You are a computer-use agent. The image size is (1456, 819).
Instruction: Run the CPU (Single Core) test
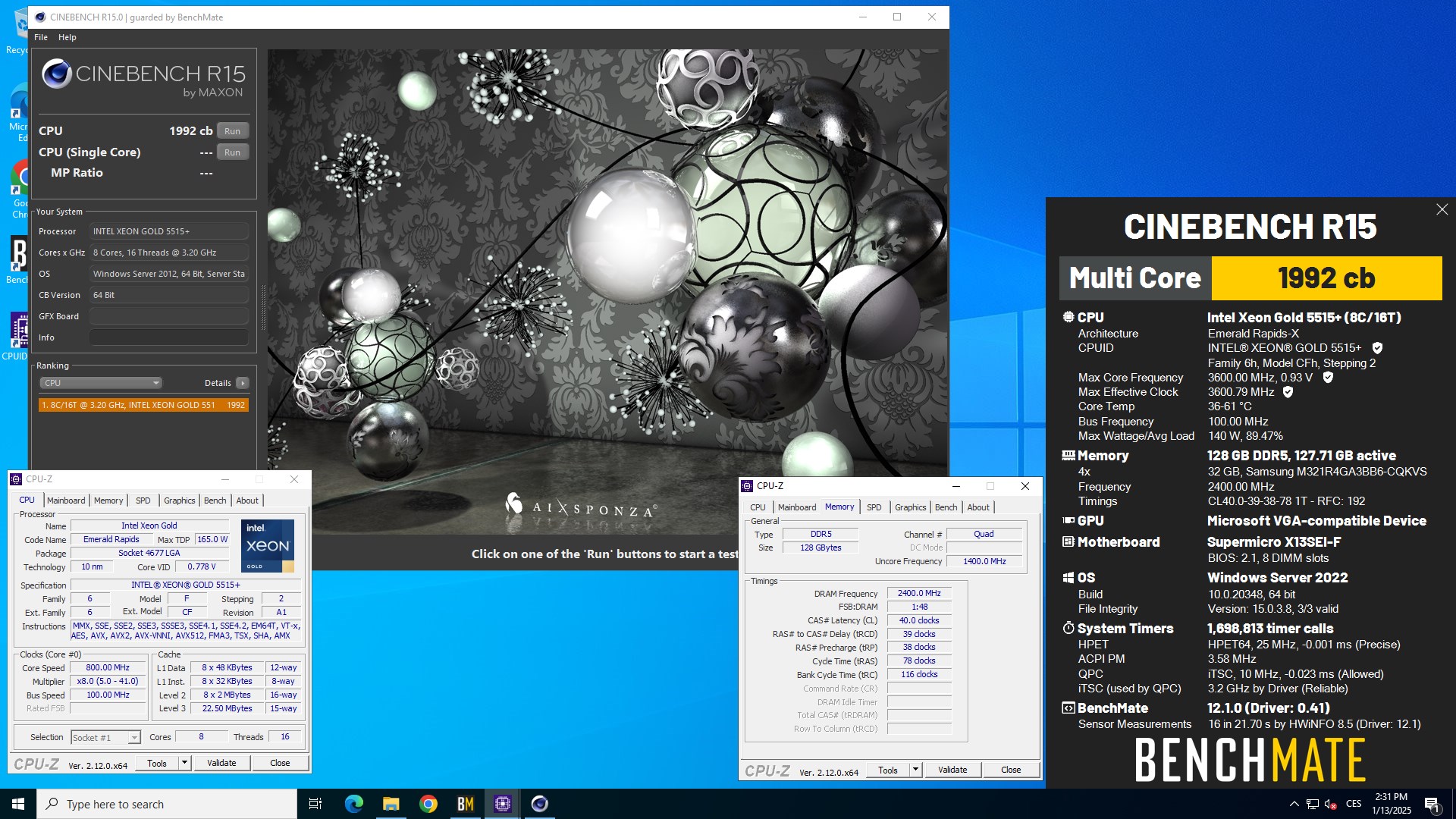click(x=232, y=152)
